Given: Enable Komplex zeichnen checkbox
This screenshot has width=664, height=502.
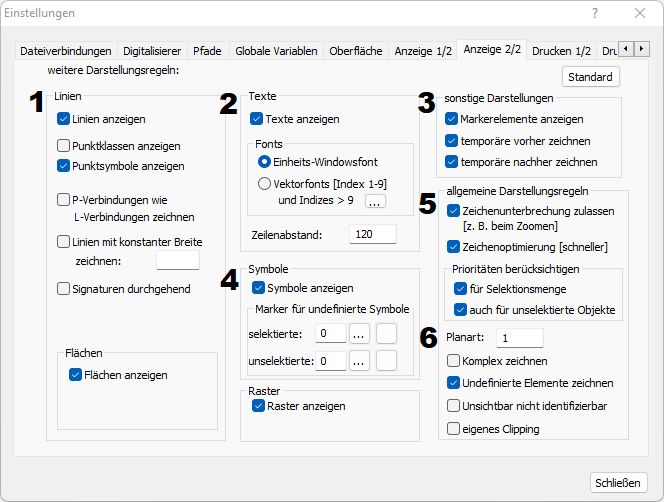Looking at the screenshot, I should [454, 361].
